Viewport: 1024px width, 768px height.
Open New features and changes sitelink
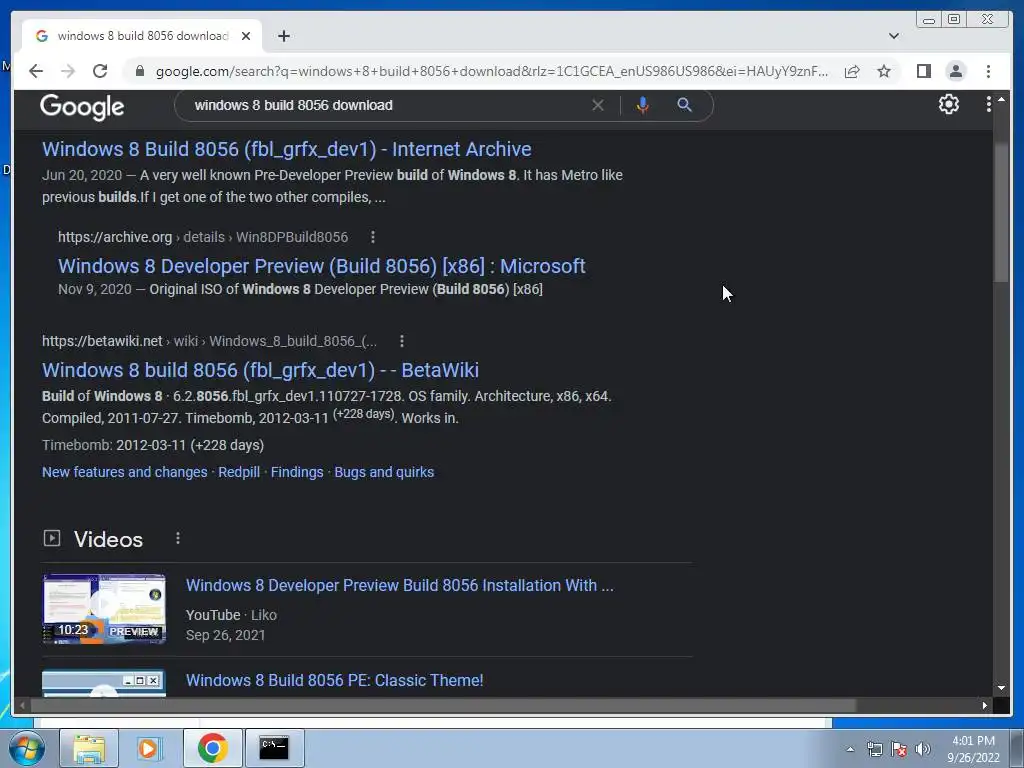click(125, 472)
